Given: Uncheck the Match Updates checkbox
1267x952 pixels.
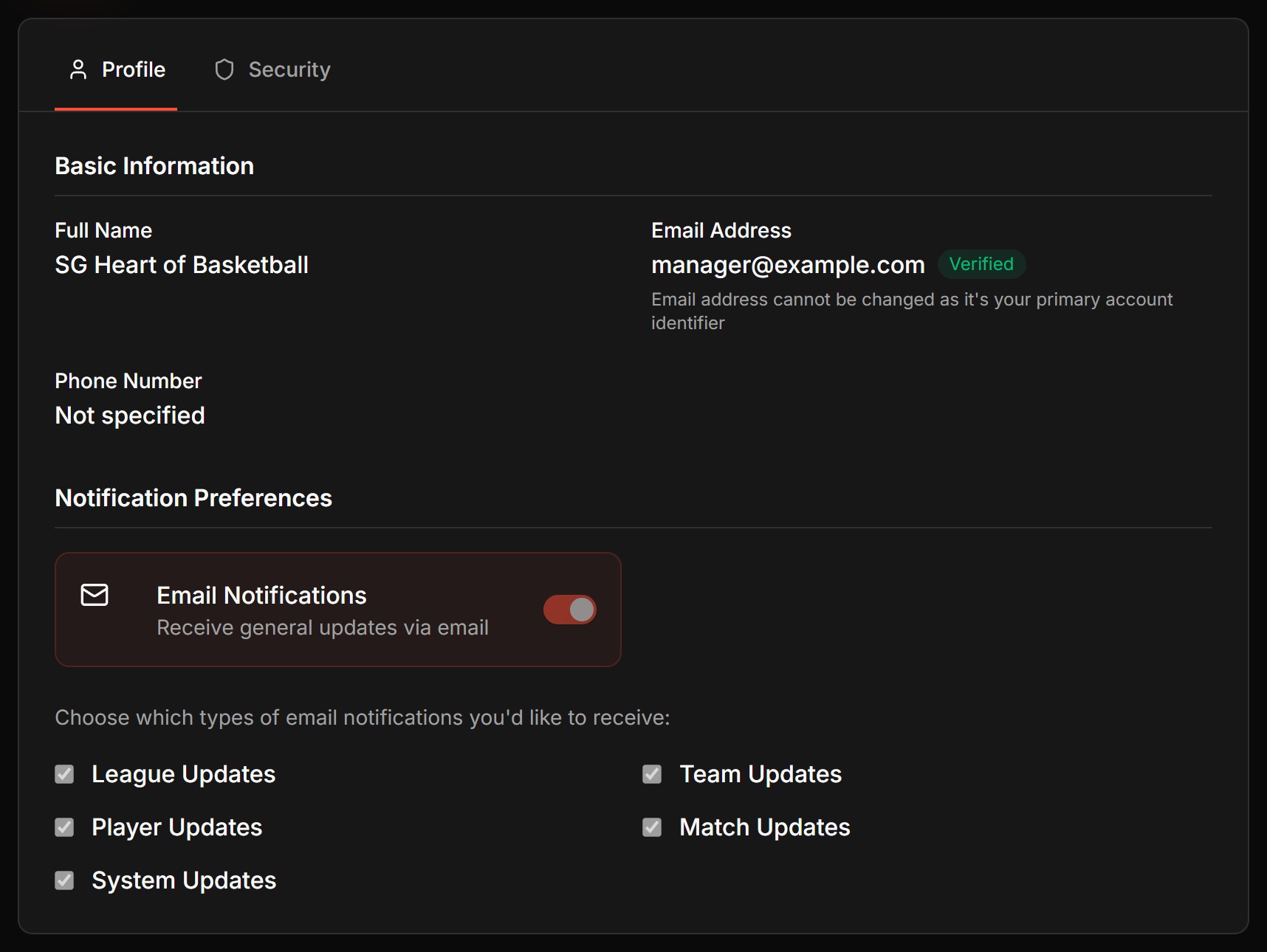Looking at the screenshot, I should coord(652,827).
